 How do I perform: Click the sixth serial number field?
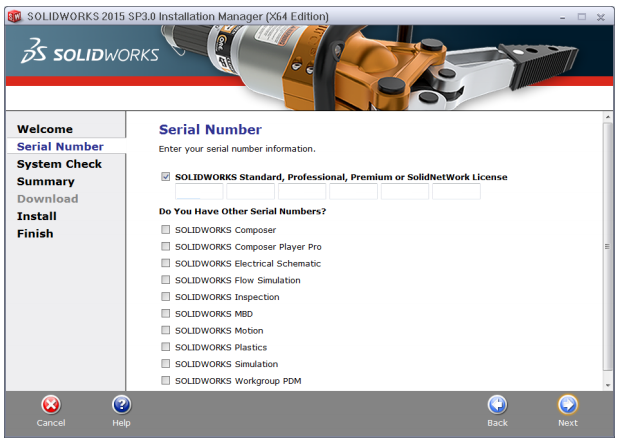tap(456, 192)
